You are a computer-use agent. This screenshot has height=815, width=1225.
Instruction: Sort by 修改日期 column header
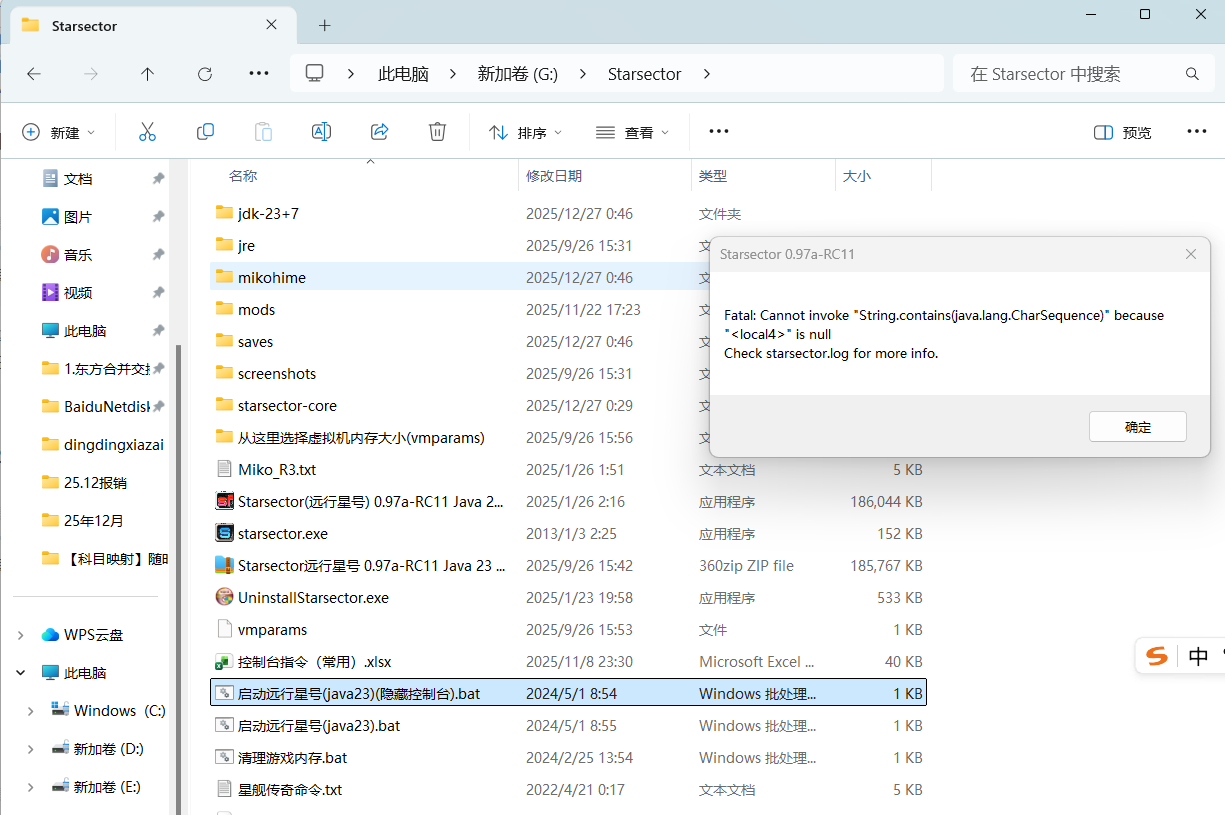pyautogui.click(x=555, y=176)
